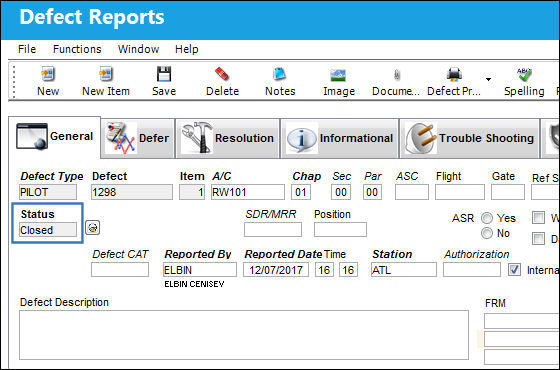The height and width of the screenshot is (370, 560).
Task: Click the Item field
Action: 192,192
